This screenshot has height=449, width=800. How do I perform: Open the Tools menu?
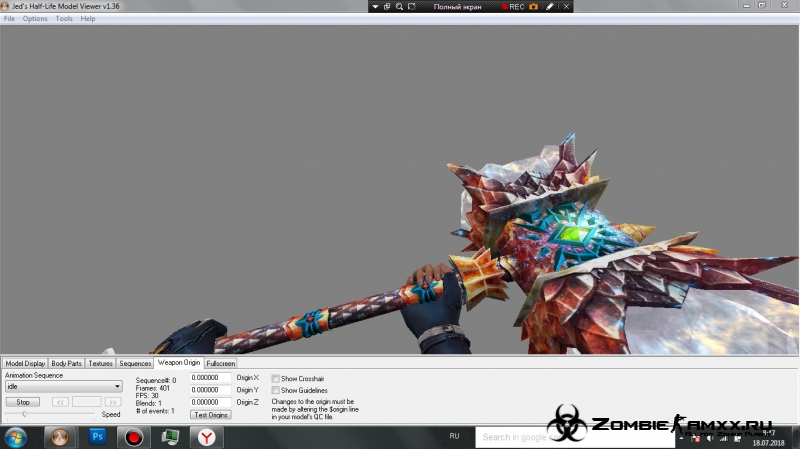coord(64,18)
